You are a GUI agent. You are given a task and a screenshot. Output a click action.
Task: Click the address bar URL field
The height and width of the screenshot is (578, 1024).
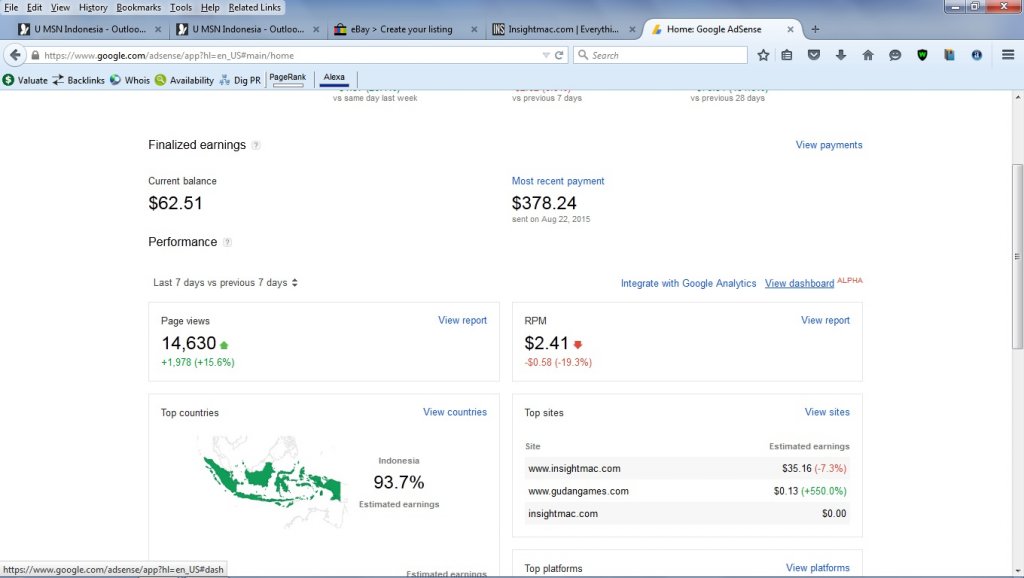(287, 56)
